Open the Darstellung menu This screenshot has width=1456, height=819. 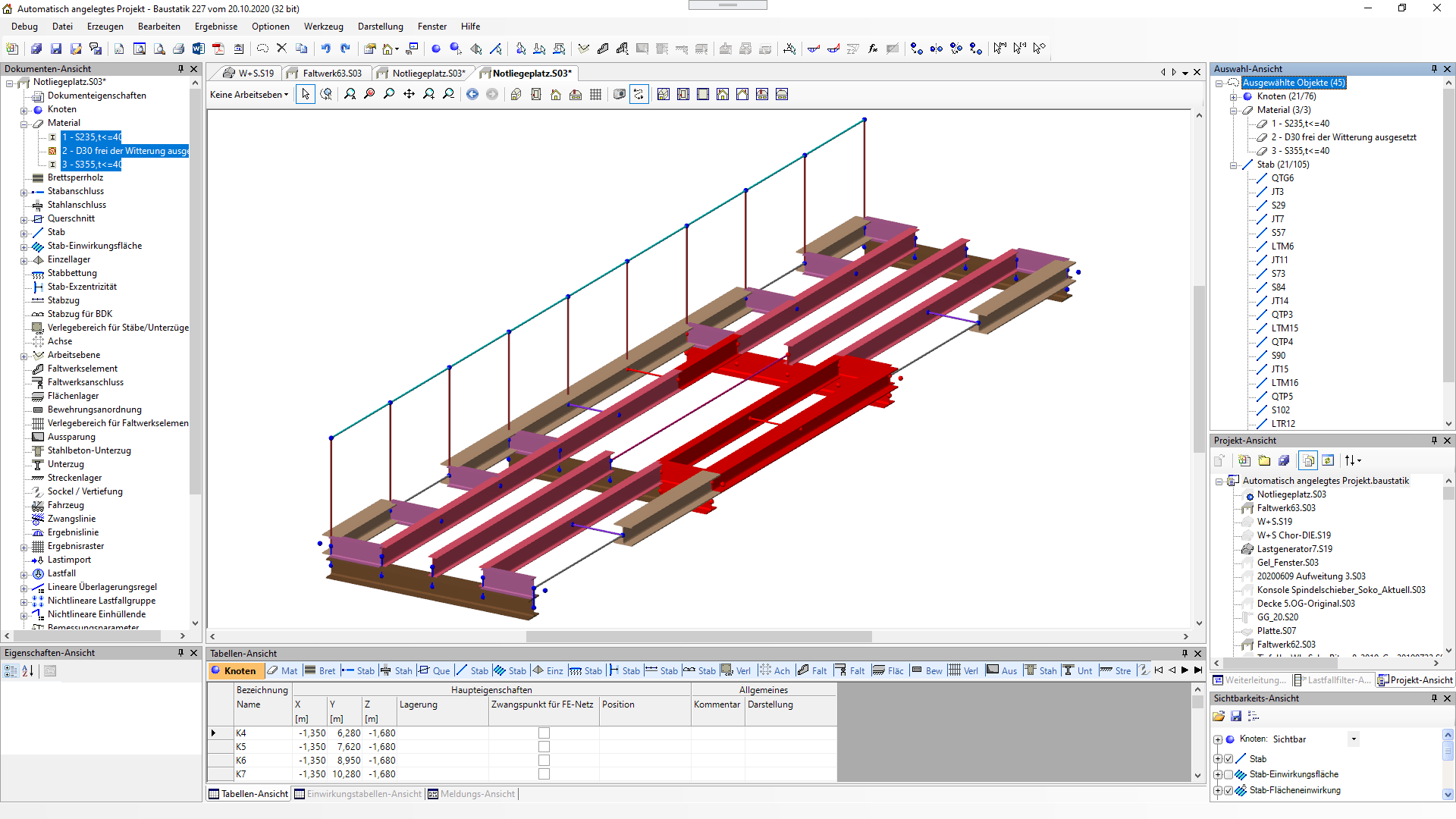tap(381, 27)
